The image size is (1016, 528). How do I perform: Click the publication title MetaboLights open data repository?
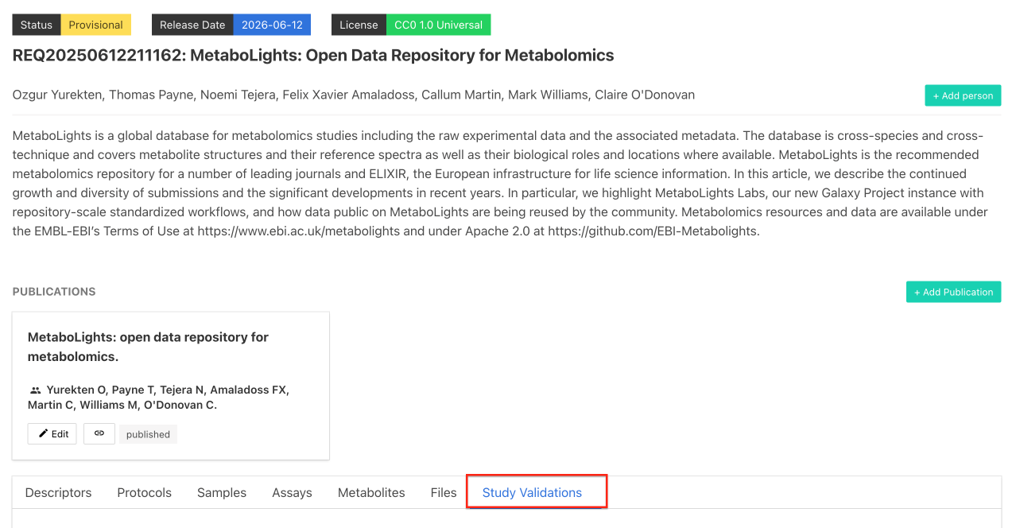click(148, 347)
